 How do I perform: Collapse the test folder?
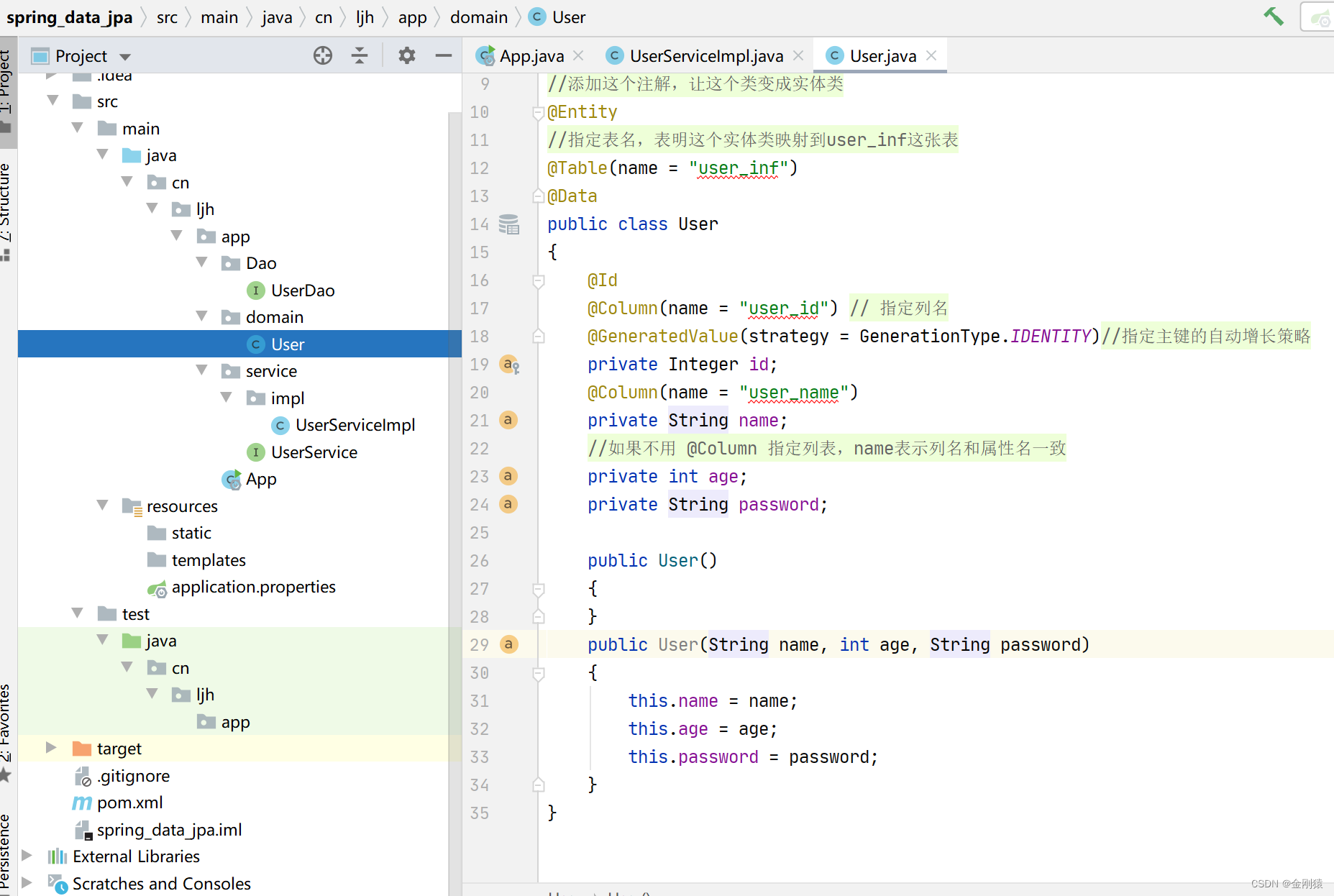click(78, 613)
